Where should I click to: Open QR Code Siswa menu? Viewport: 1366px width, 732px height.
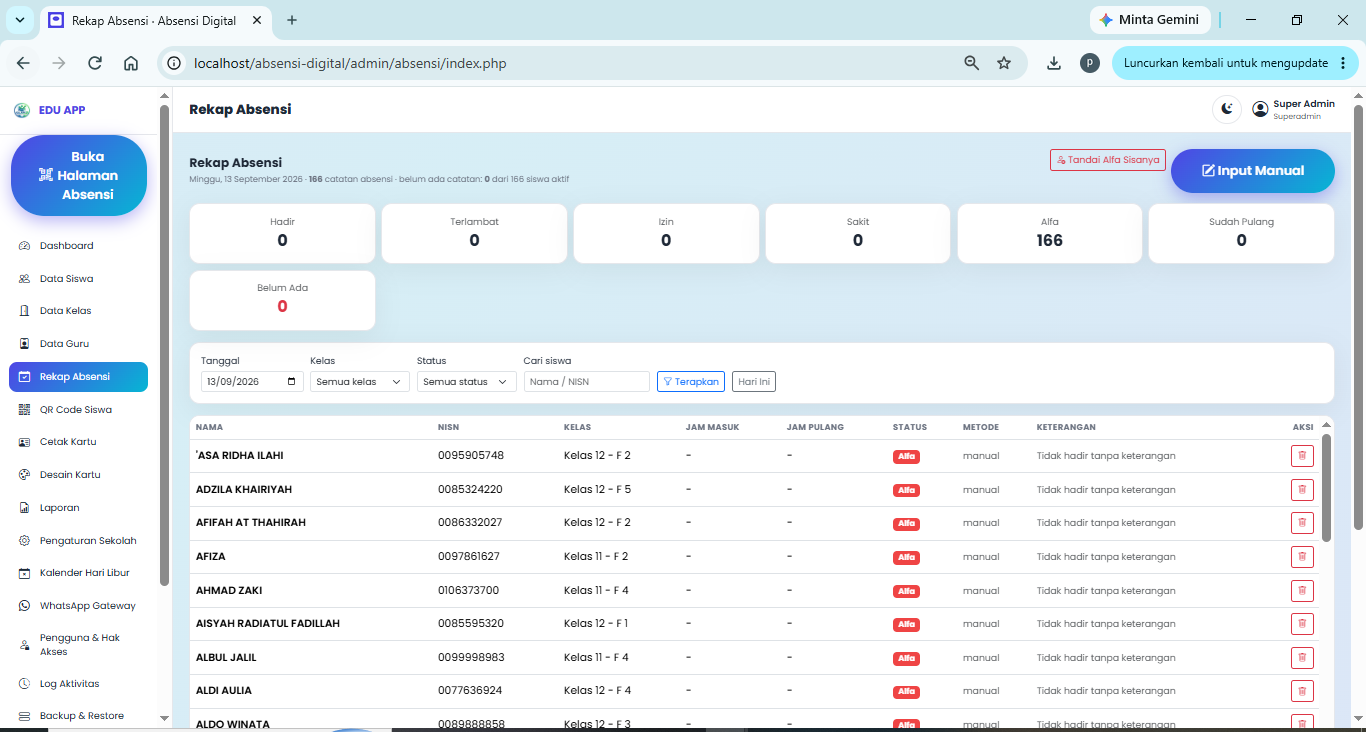click(x=78, y=409)
